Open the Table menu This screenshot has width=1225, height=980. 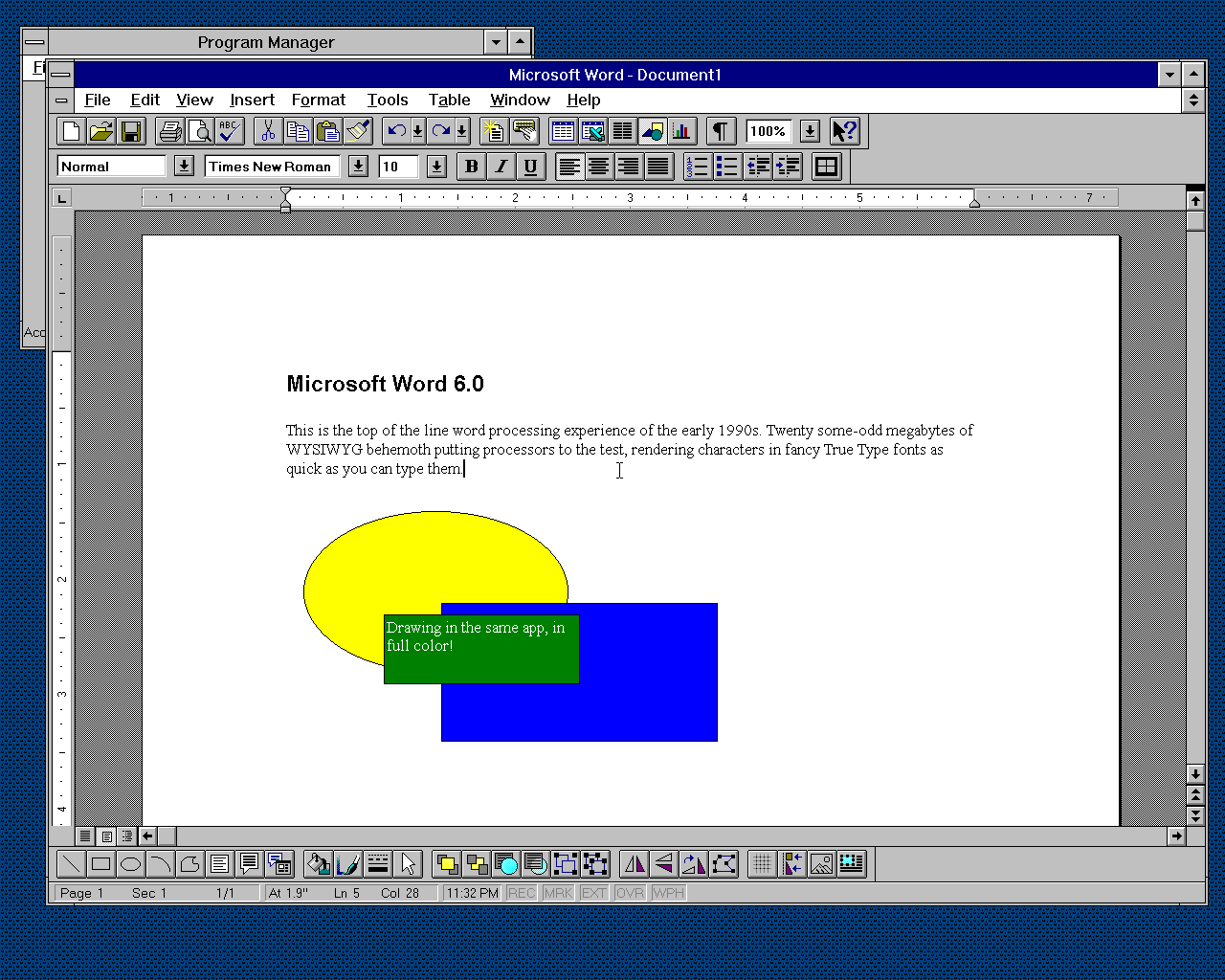tap(450, 100)
